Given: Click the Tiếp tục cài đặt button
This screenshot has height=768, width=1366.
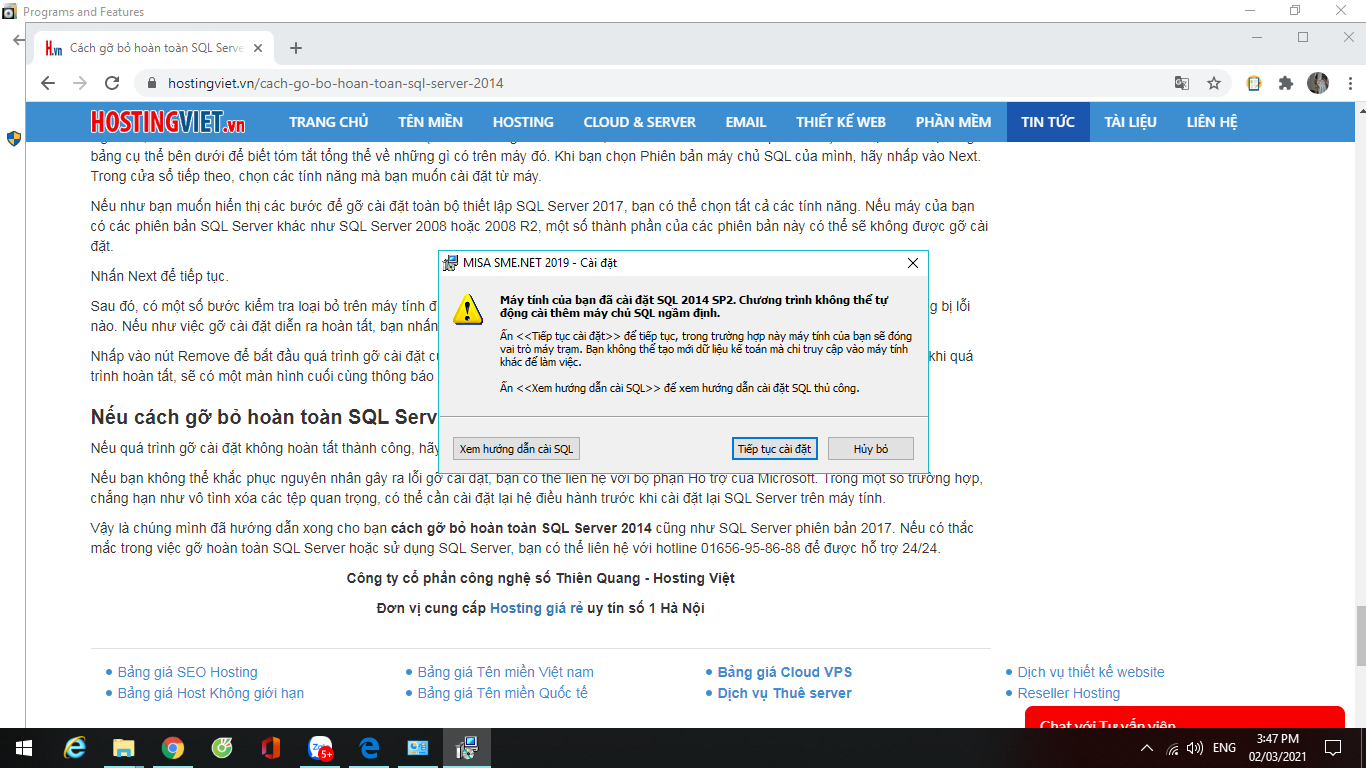Looking at the screenshot, I should point(775,449).
